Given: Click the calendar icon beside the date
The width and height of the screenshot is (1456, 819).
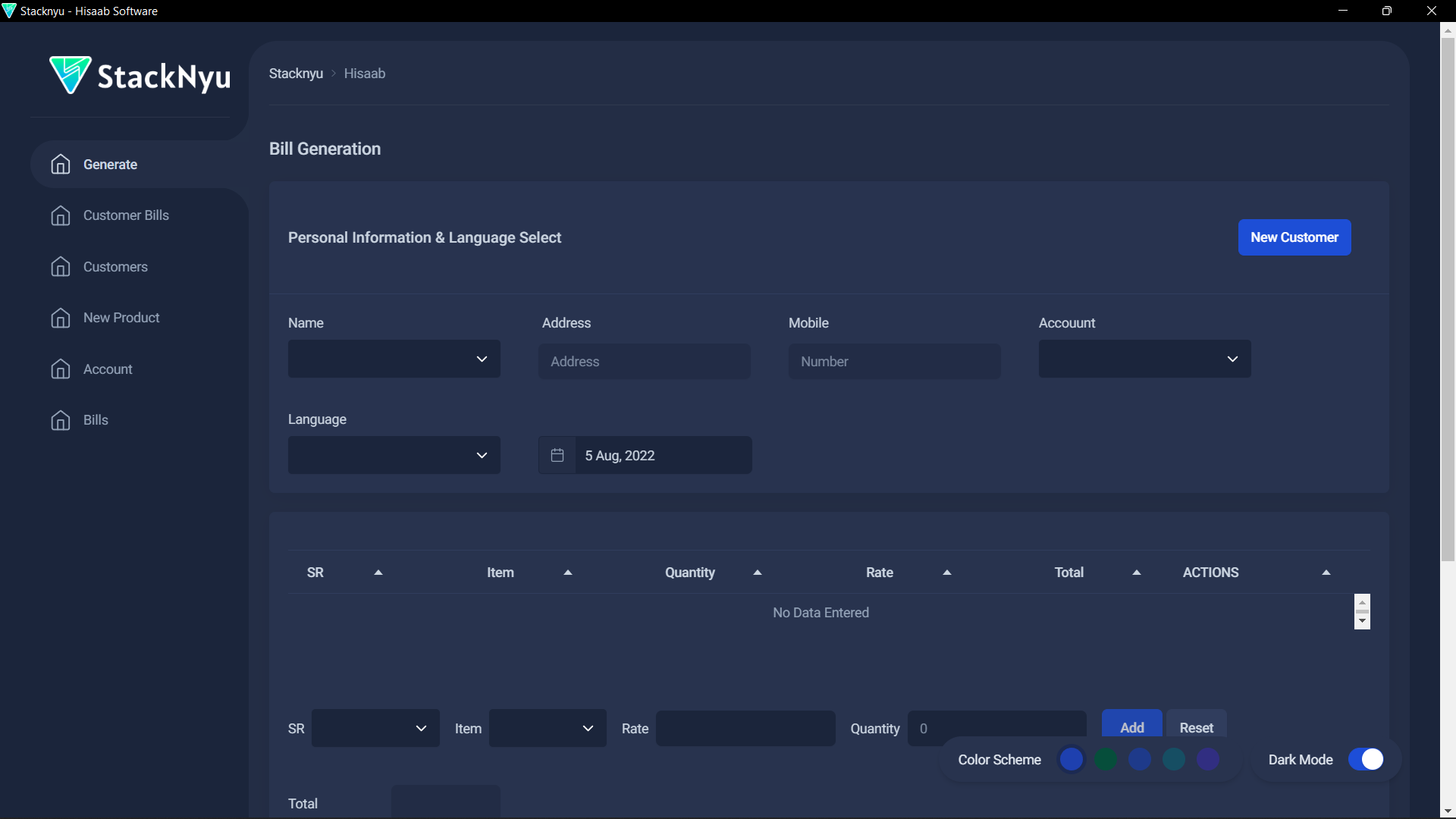Looking at the screenshot, I should tap(557, 455).
